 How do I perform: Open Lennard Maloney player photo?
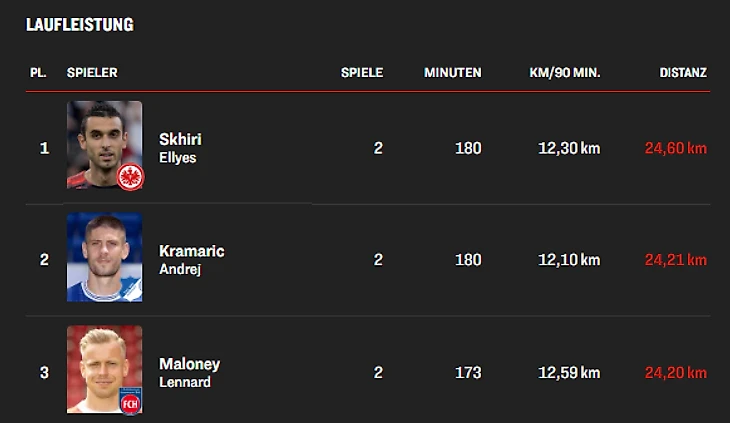coord(104,369)
